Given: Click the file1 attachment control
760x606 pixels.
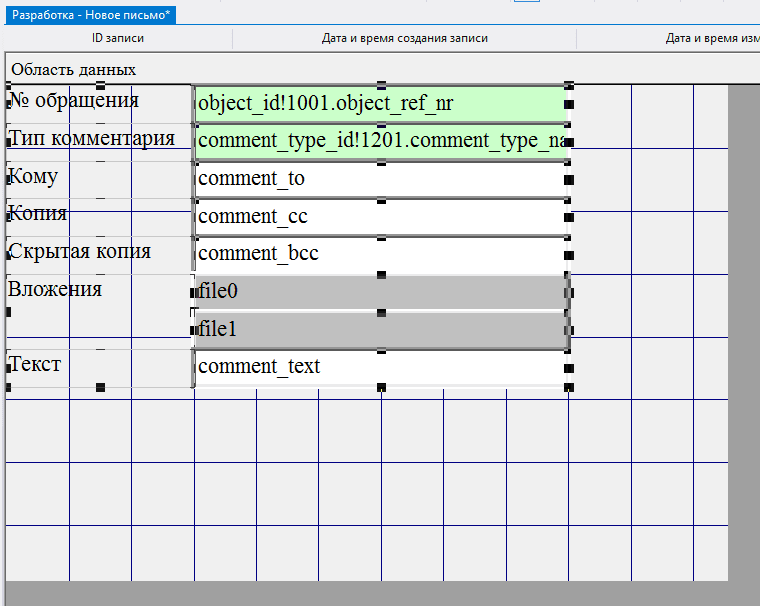Looking at the screenshot, I should pos(380,330).
